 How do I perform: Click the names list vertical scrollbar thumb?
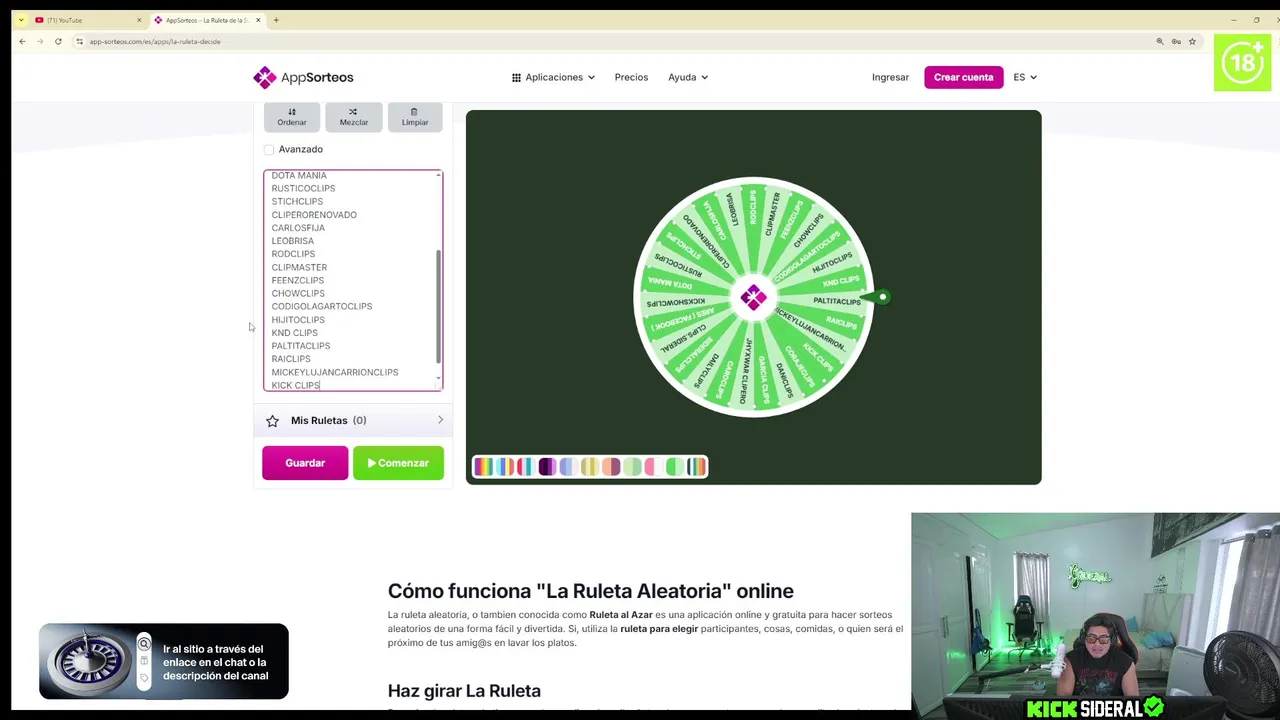click(x=438, y=306)
